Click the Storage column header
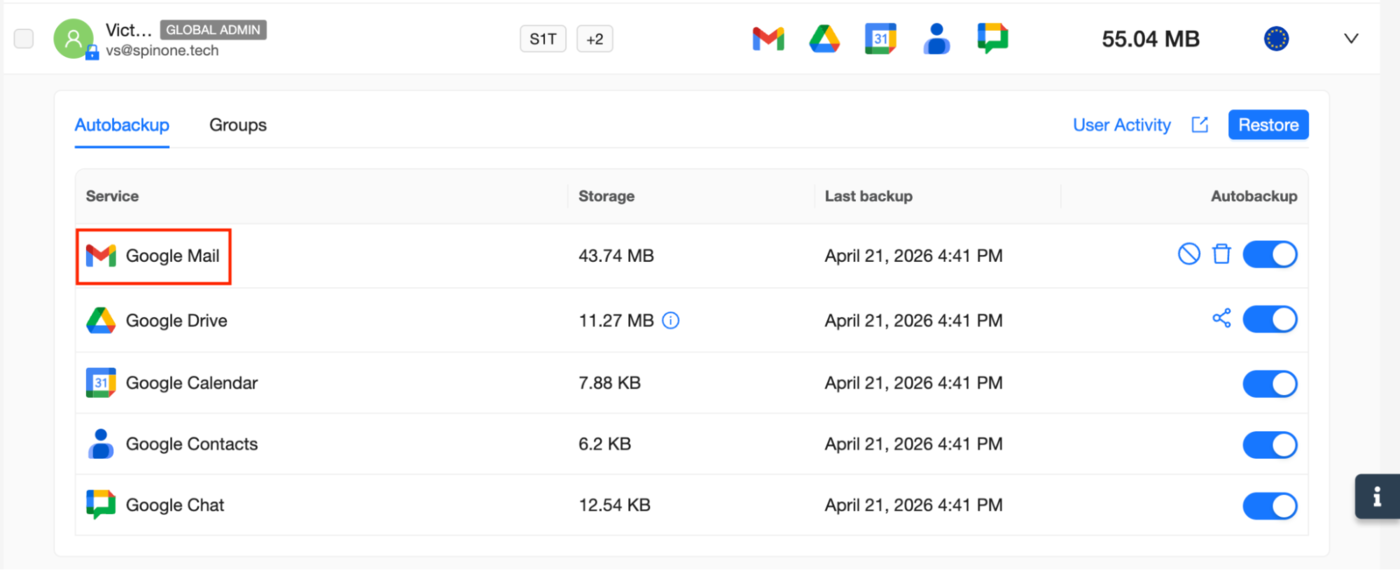 [x=607, y=196]
